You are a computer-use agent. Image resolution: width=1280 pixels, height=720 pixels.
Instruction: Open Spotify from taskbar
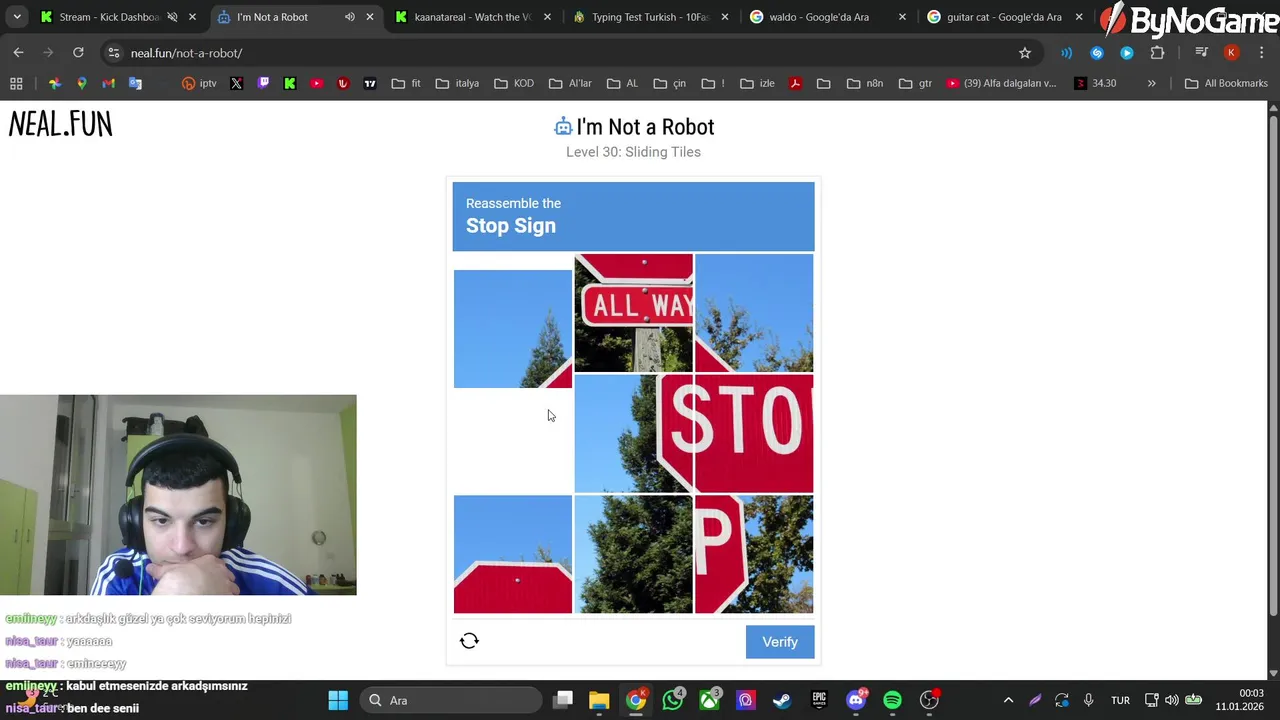892,700
